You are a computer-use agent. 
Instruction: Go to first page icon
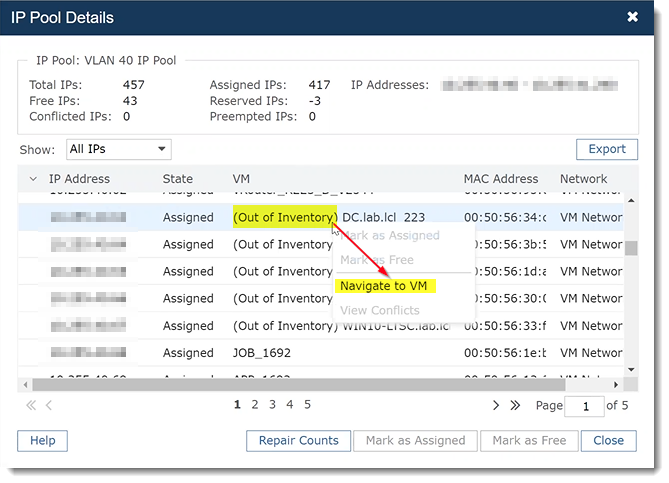[31, 405]
